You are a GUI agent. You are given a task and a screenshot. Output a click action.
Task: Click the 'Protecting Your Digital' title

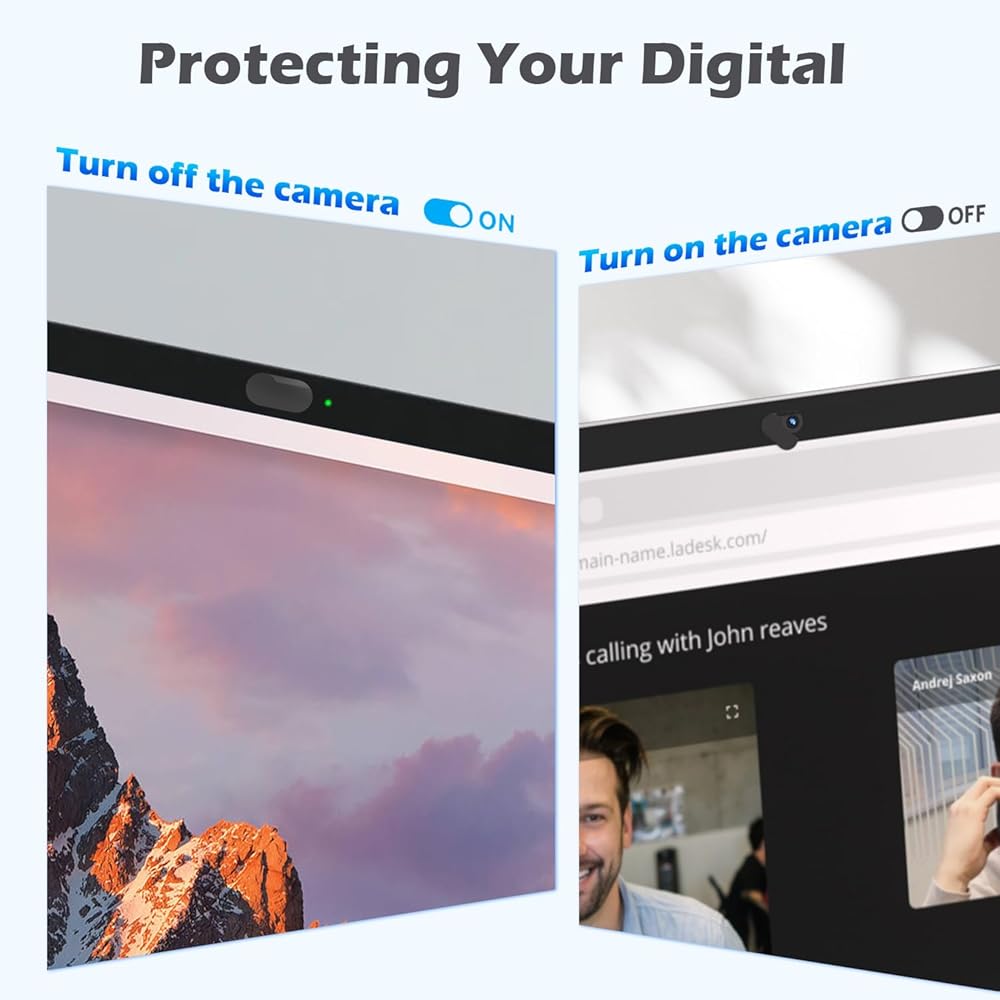[492, 65]
